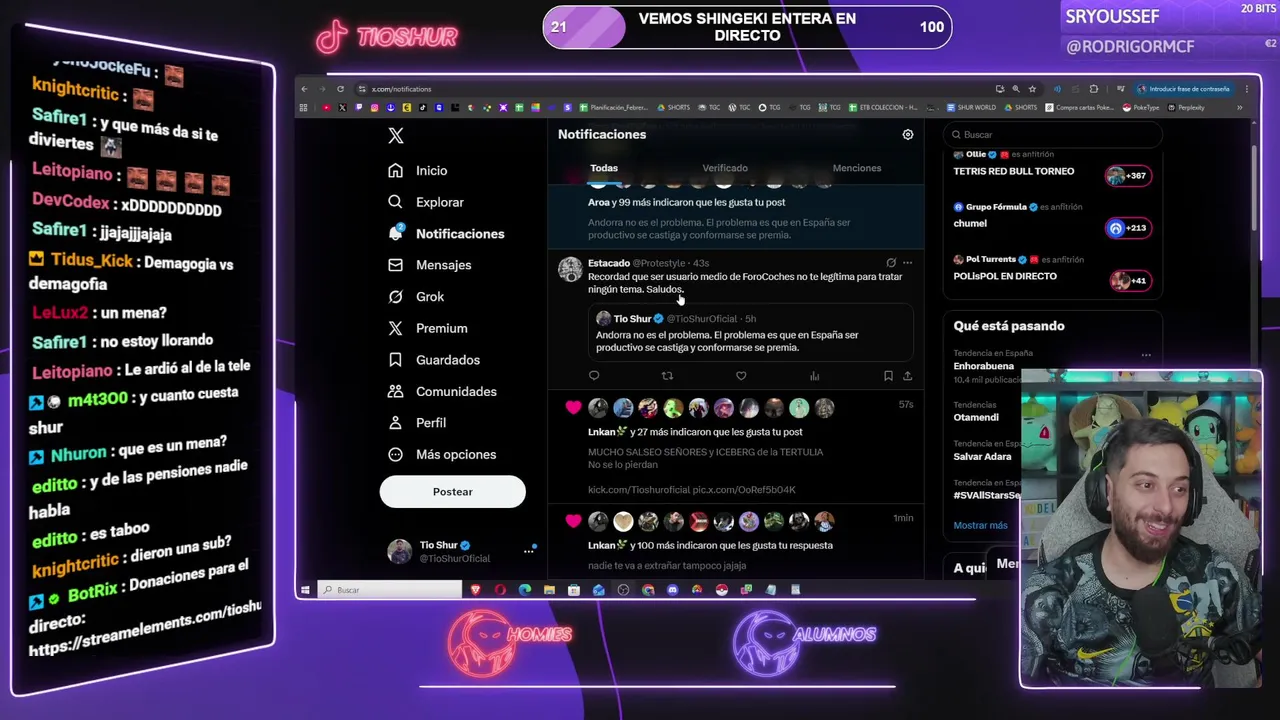Open Inicio home icon in sidebar
Screen dimensions: 1280x720
pos(396,171)
